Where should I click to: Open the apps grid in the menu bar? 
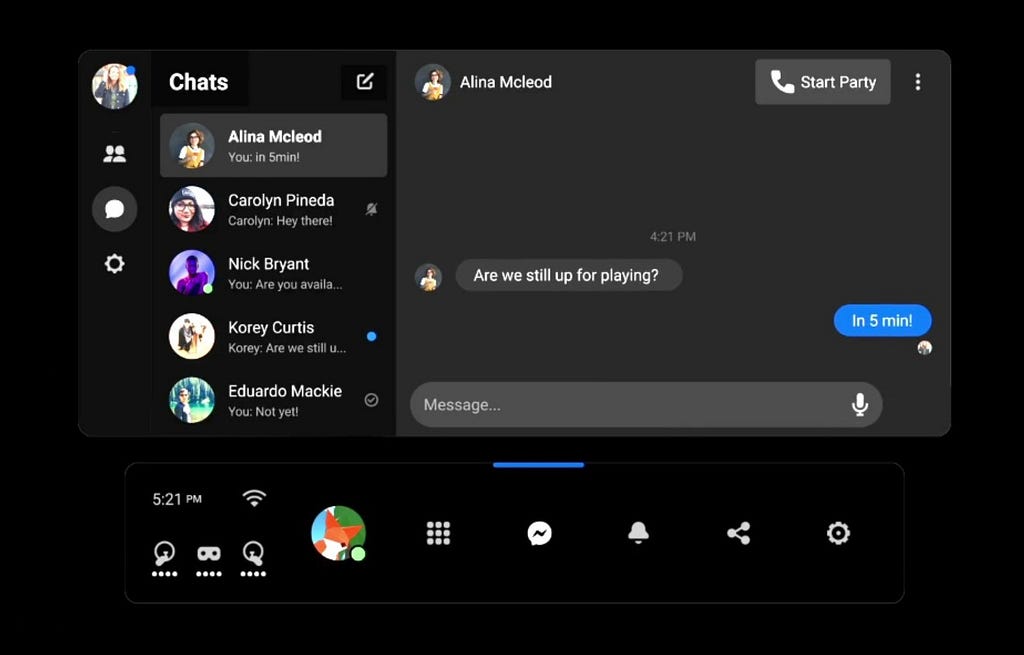coord(438,533)
